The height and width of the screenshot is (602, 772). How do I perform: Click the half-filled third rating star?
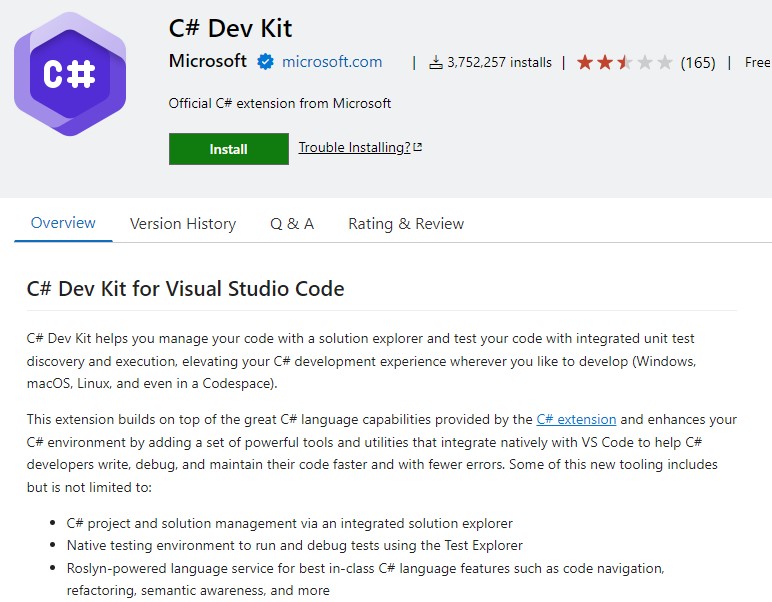pos(625,63)
